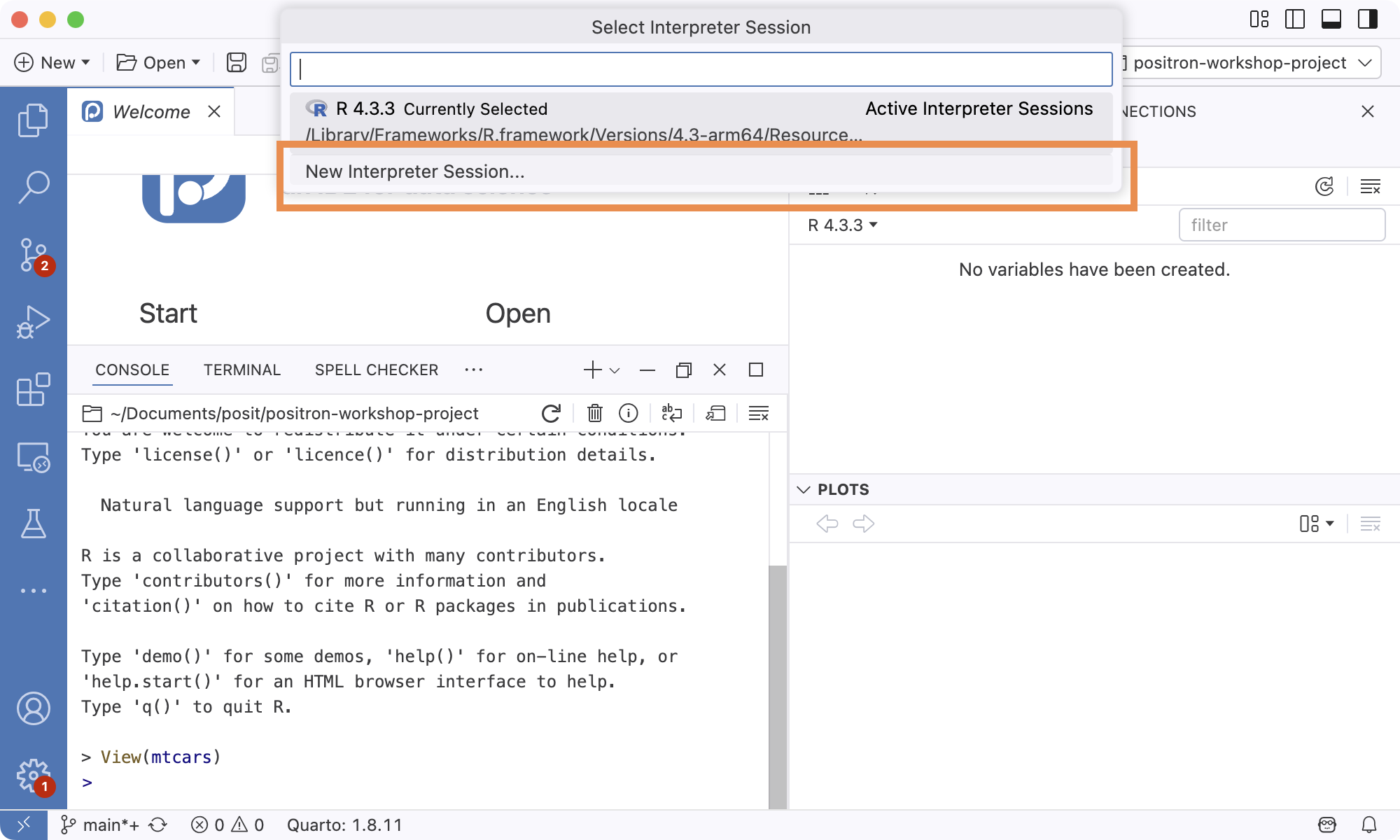1400x840 pixels.
Task: Open console in editor icon
Action: [x=715, y=414]
